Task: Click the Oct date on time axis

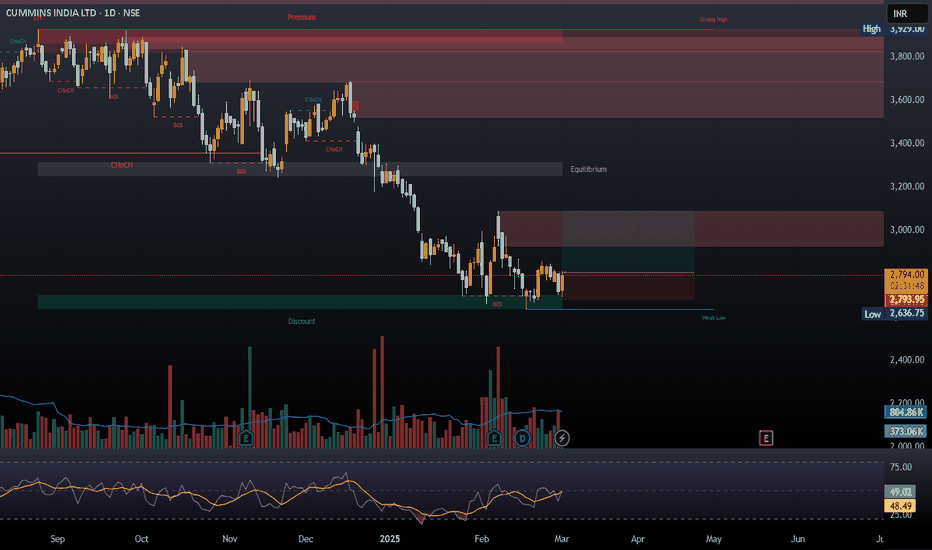Action: (141, 539)
